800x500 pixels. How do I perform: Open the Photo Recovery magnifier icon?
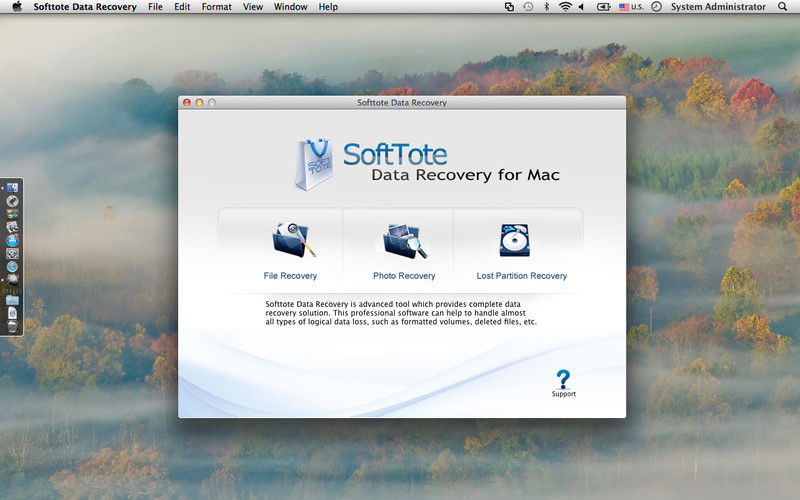click(x=405, y=241)
